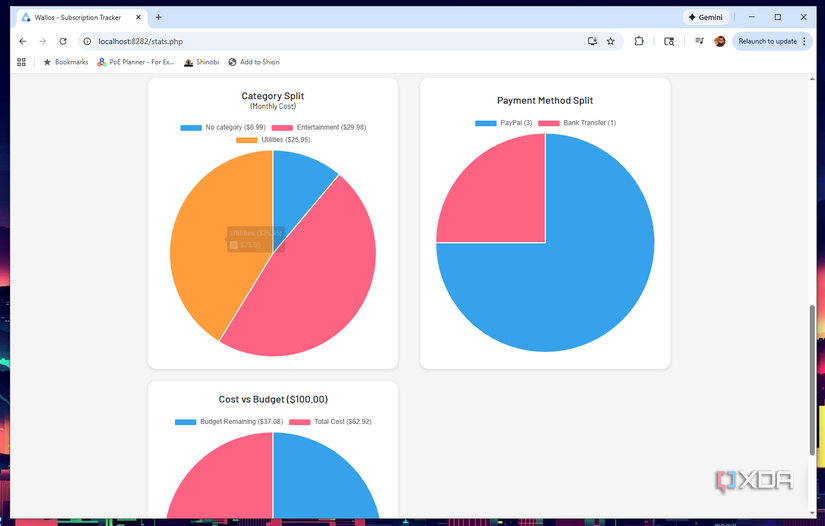Open the apps grid icon in bookmarks bar

pyautogui.click(x=22, y=62)
